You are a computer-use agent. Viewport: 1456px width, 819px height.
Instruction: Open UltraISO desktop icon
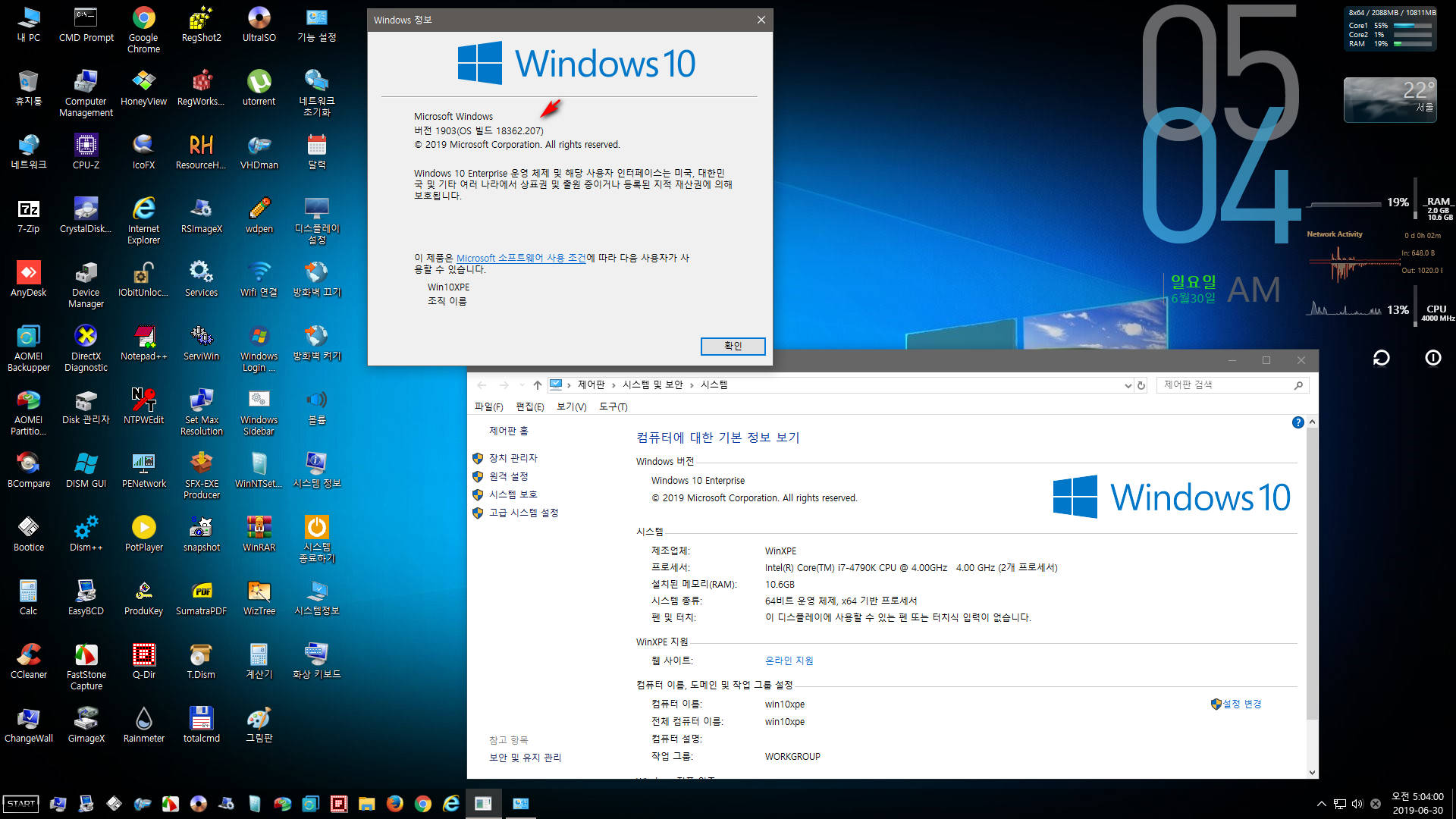coord(259,24)
